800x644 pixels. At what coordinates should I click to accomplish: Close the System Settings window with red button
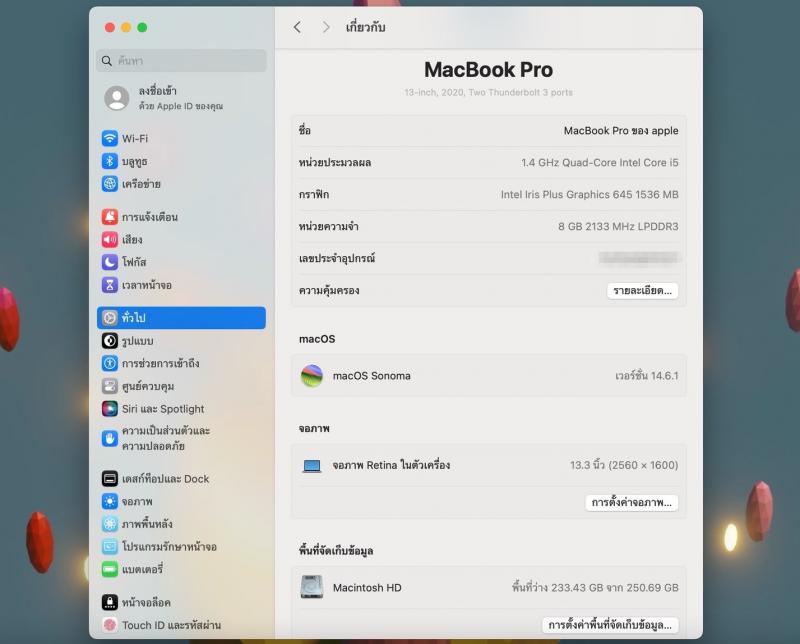110,28
